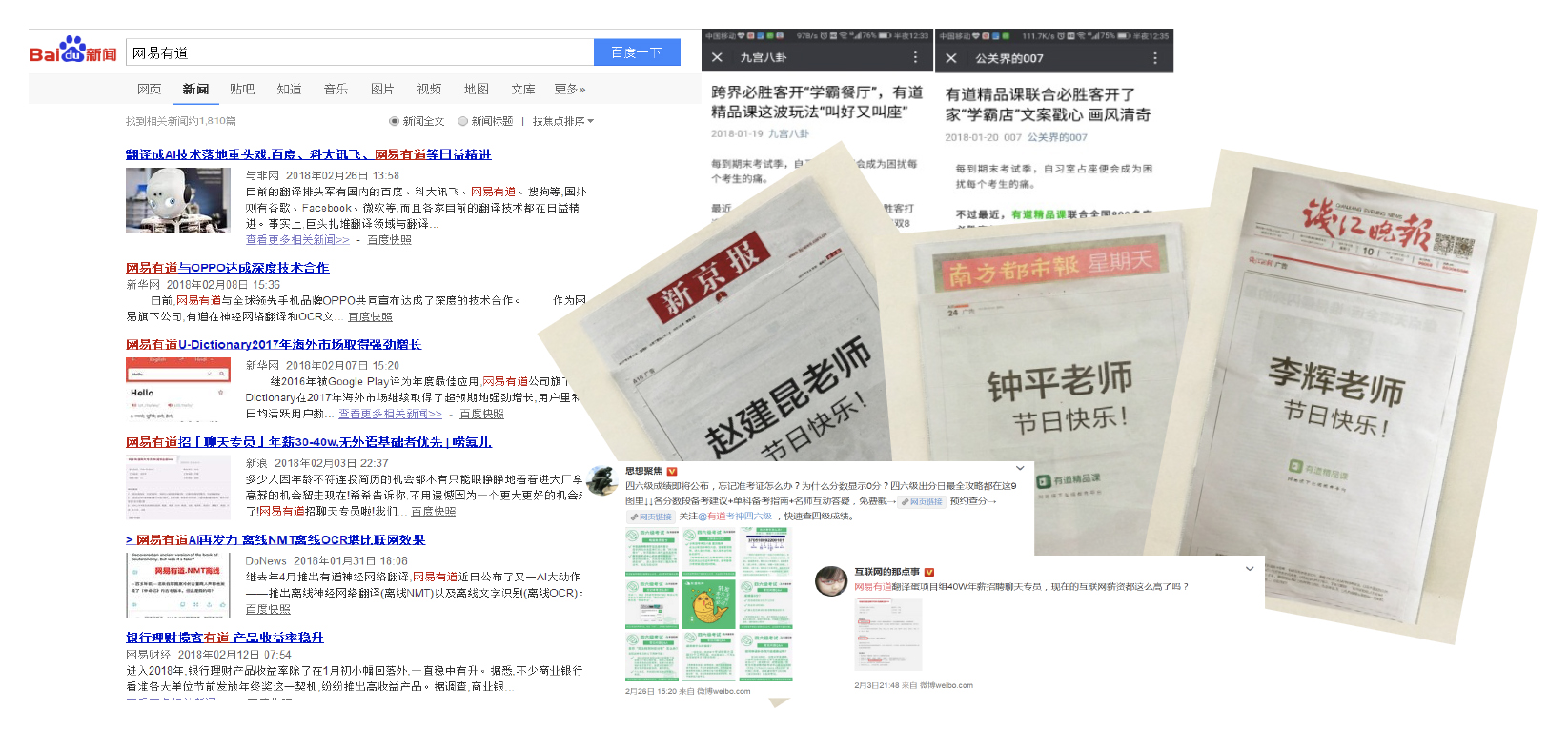Open 百度快照 for the OPPO result
The image size is (1568, 730).
point(370,316)
